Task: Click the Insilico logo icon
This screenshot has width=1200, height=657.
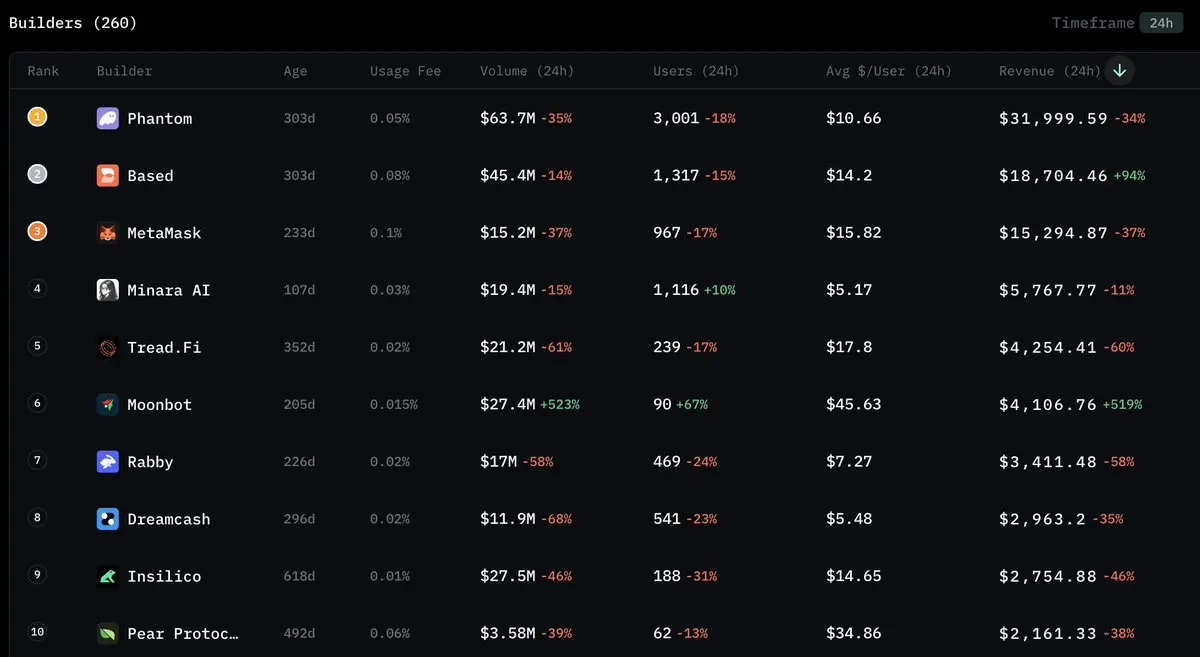Action: click(x=107, y=576)
